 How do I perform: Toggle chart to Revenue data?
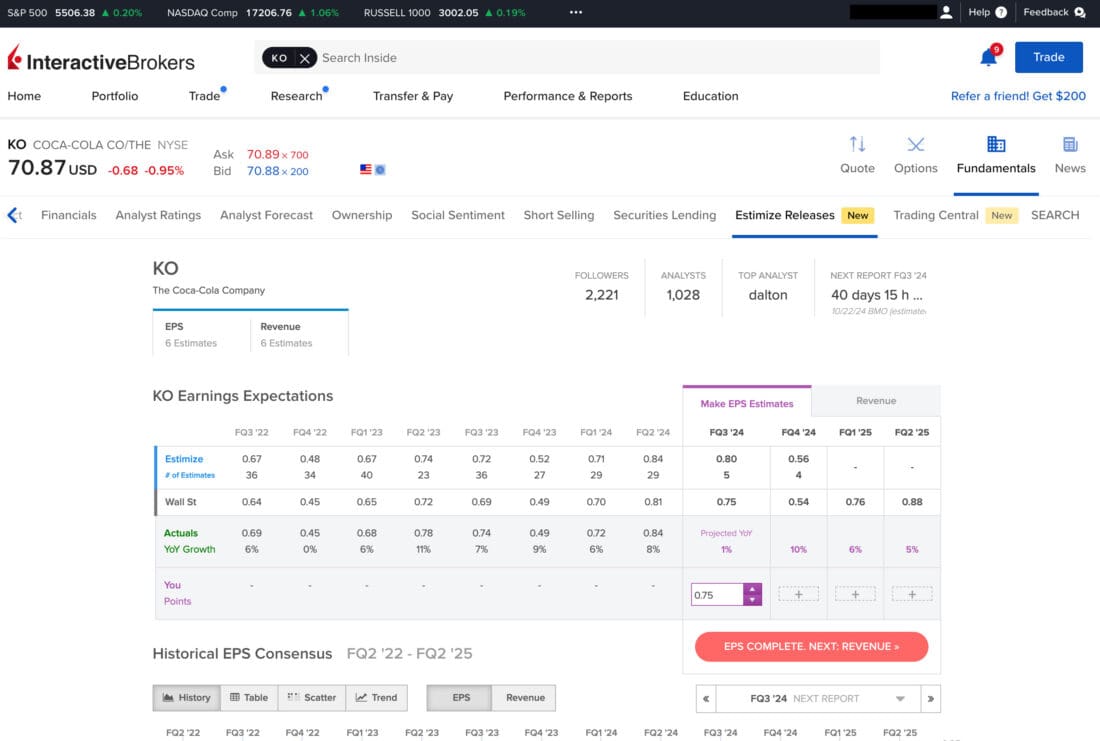coord(525,697)
